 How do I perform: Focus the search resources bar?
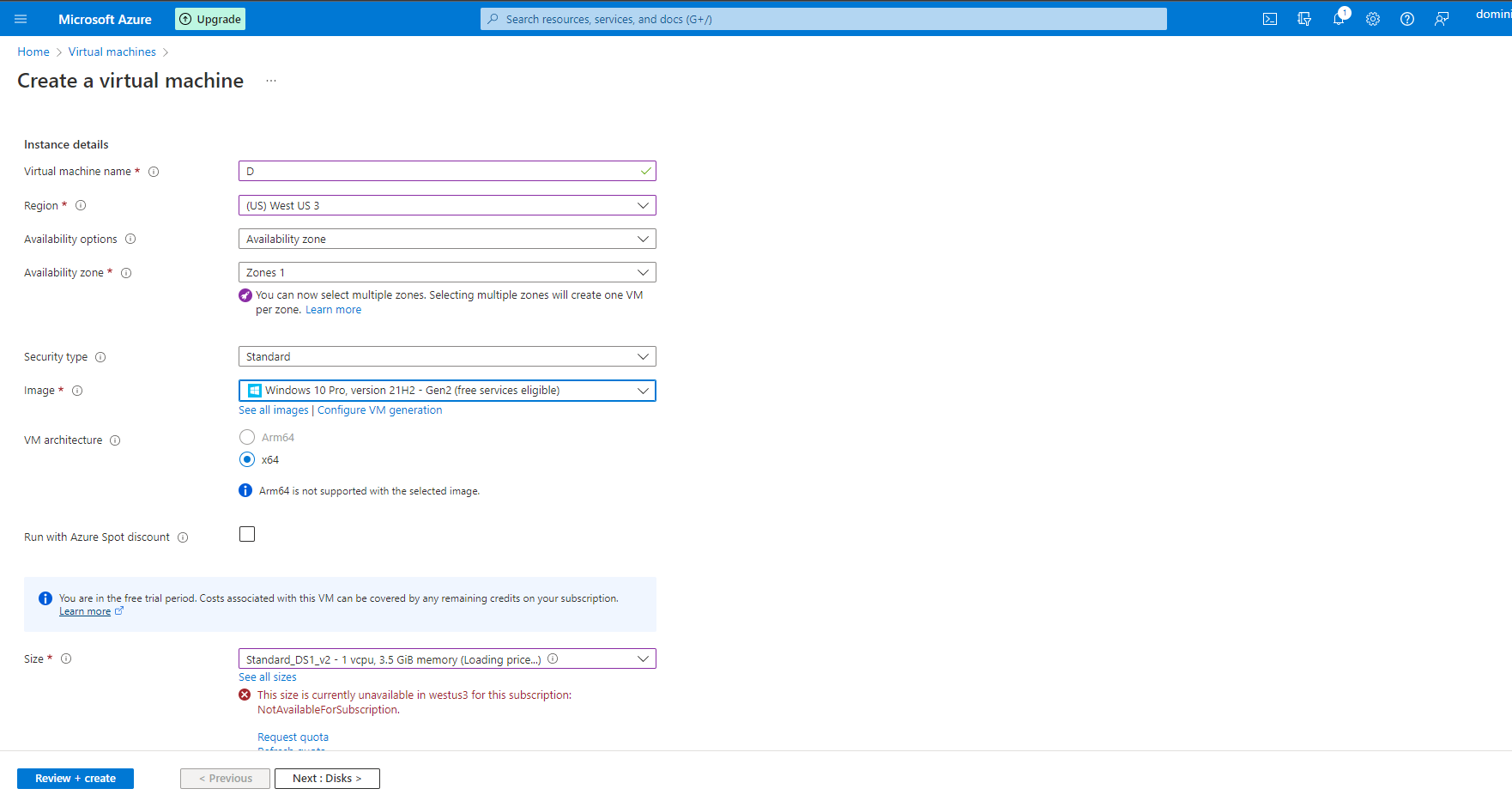pyautogui.click(x=822, y=18)
